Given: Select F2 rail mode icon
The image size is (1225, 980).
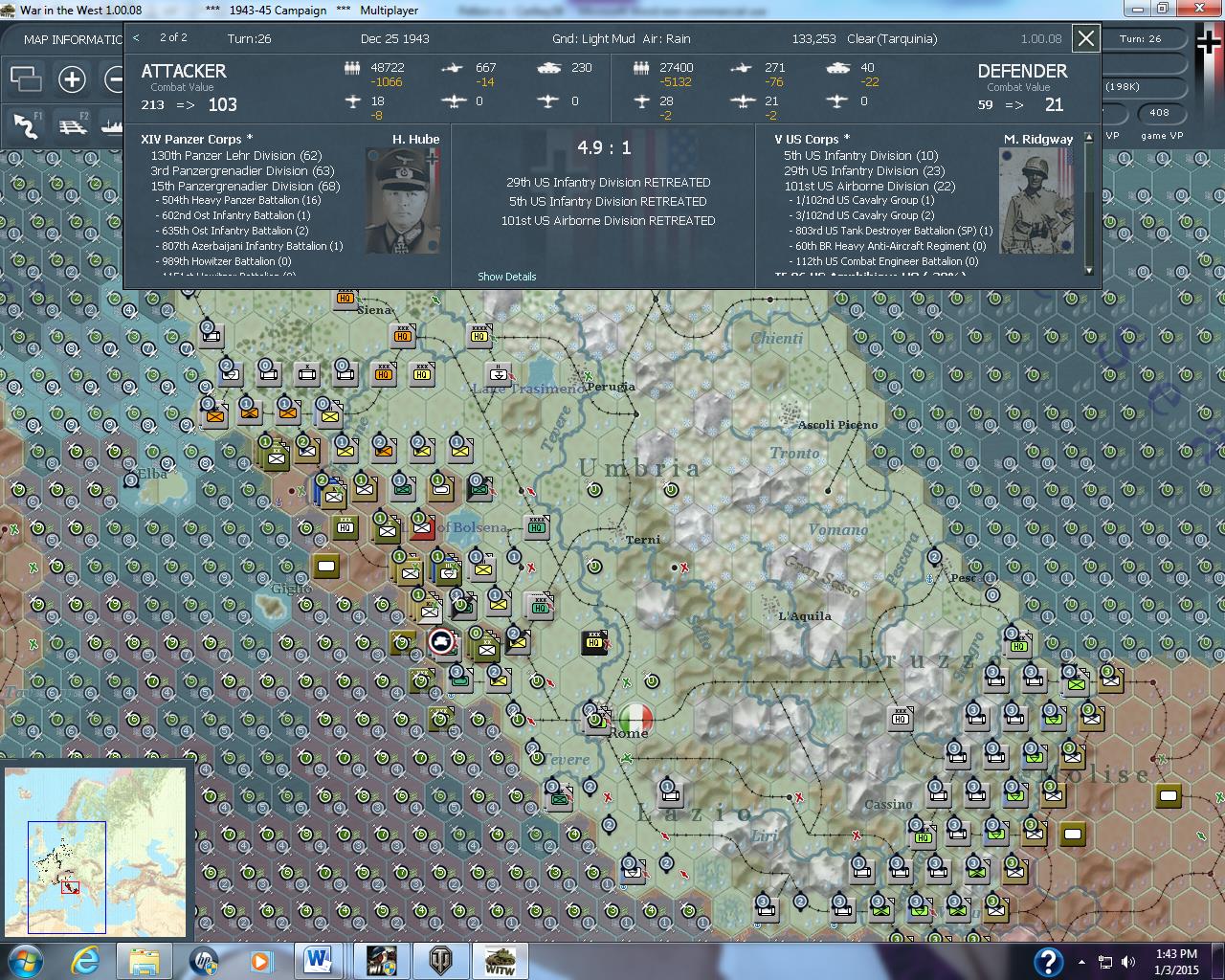Looking at the screenshot, I should (x=74, y=125).
